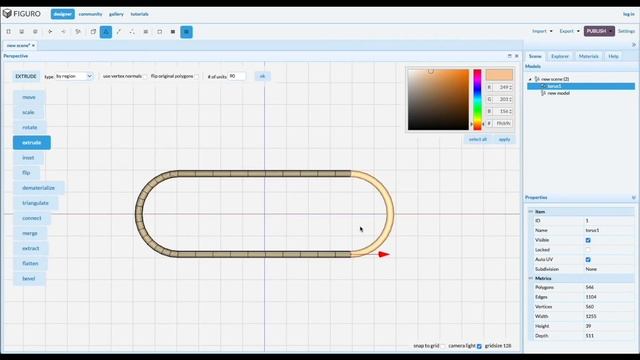Select new model in the Models tree
Screen dimensions: 640x360
(558, 93)
